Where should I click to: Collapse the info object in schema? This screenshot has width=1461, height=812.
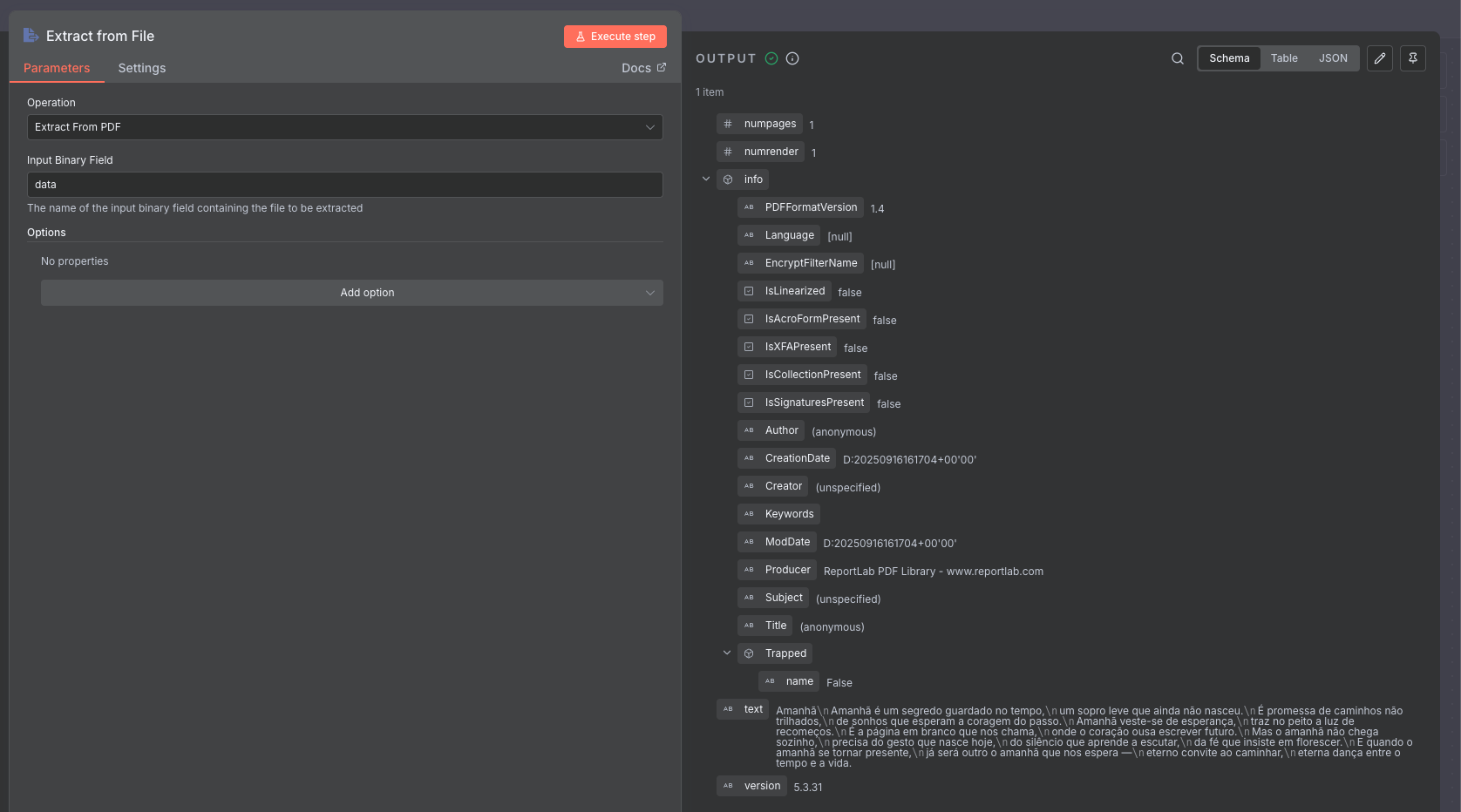point(706,179)
